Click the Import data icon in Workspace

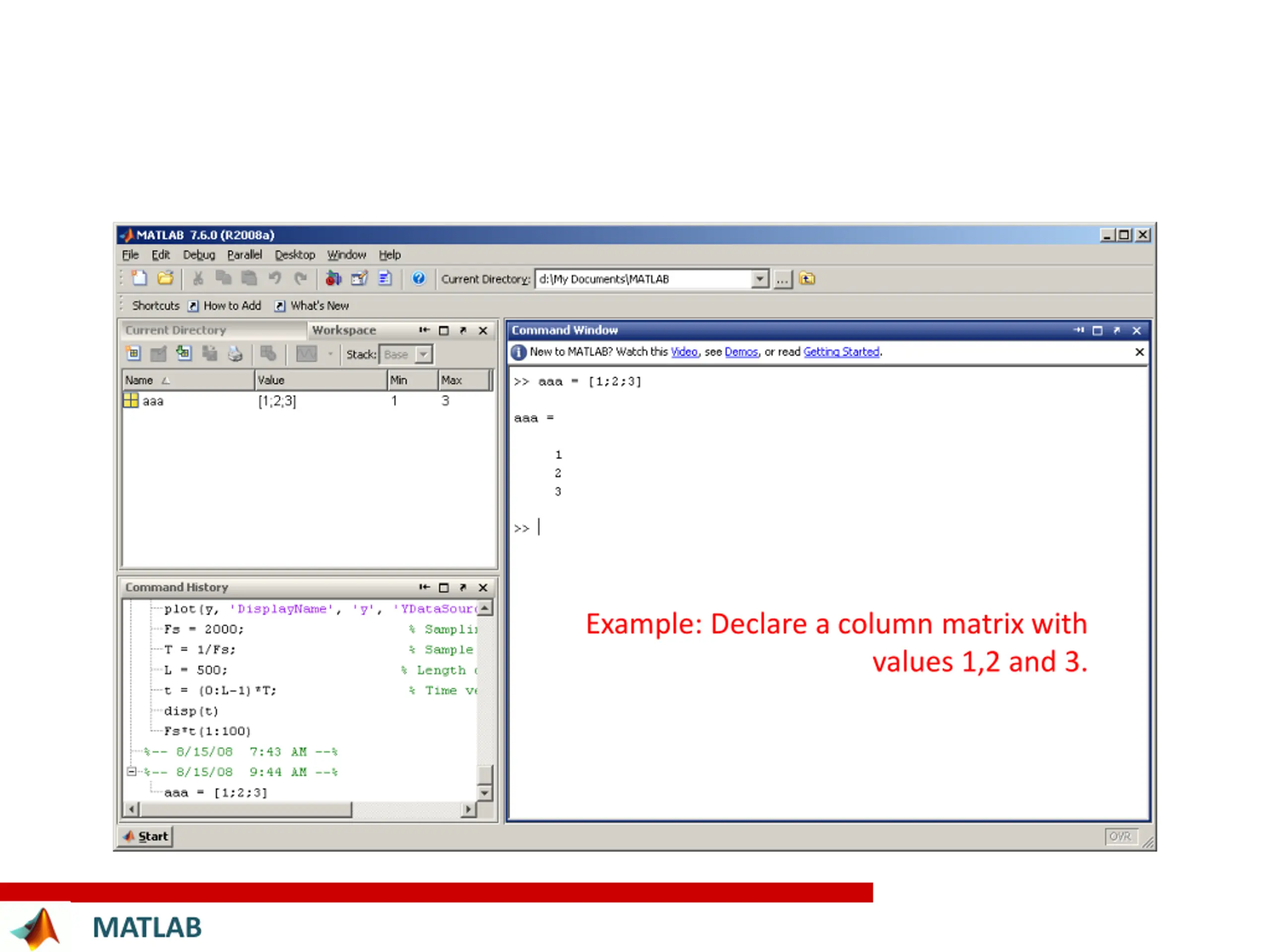184,354
